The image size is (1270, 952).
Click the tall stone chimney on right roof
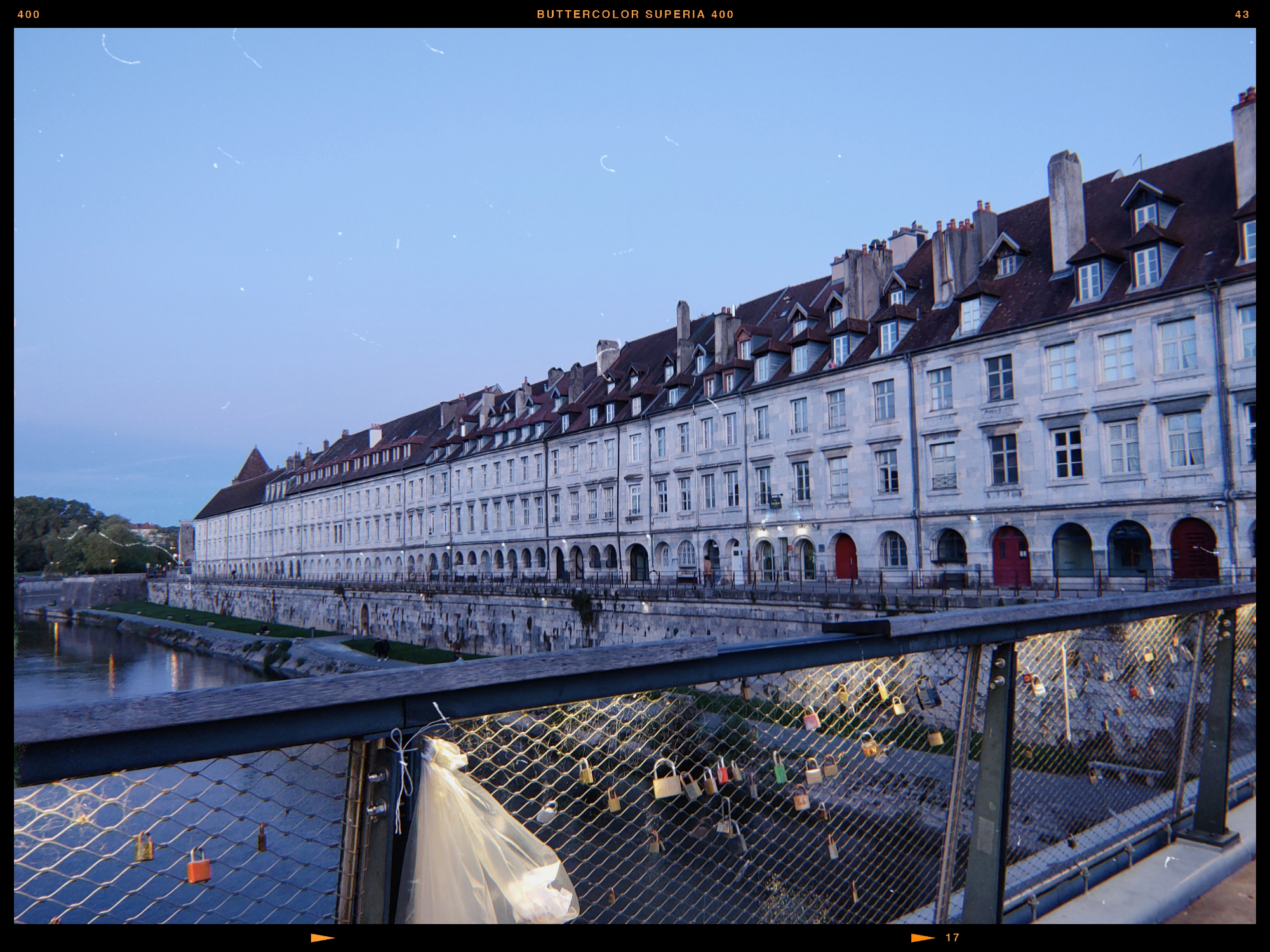tap(1066, 209)
